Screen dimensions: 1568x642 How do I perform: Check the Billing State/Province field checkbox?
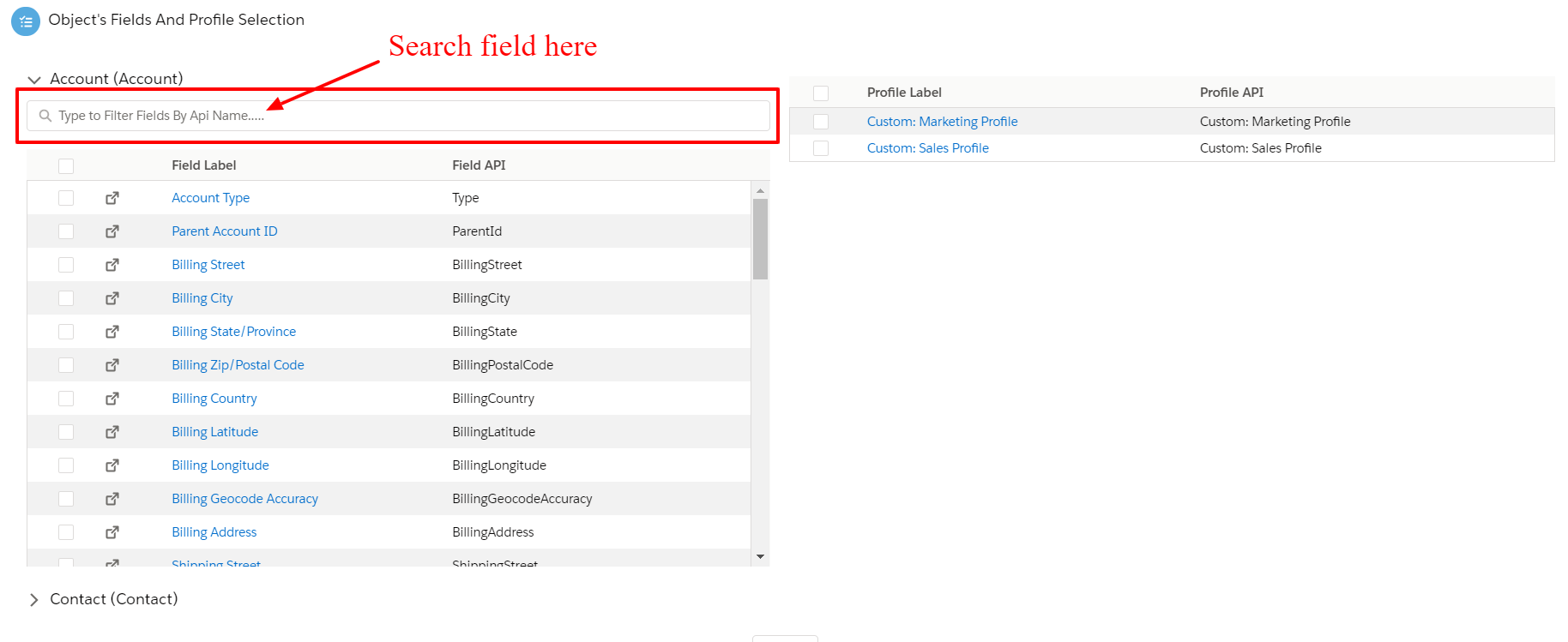click(66, 332)
